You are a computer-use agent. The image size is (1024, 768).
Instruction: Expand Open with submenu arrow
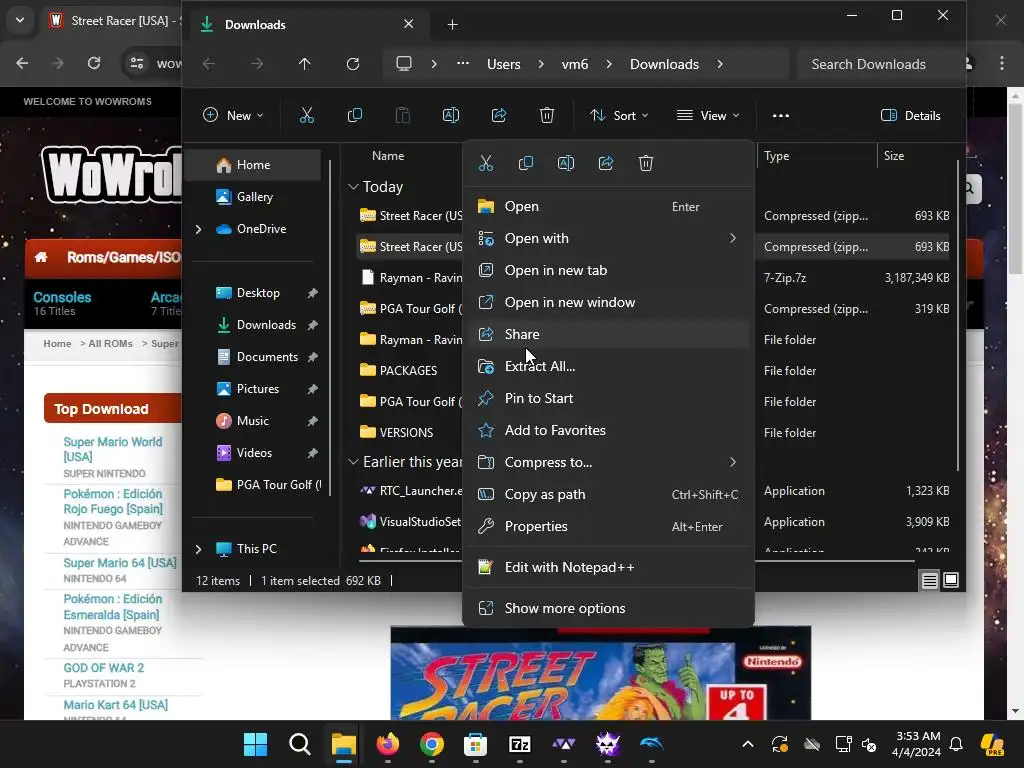point(733,238)
